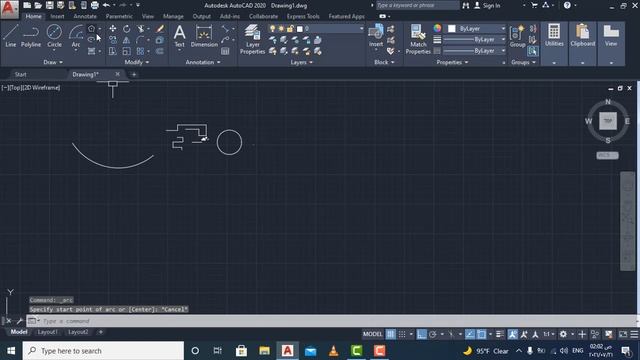
Task: Click the MODEL space button
Action: pyautogui.click(x=373, y=334)
